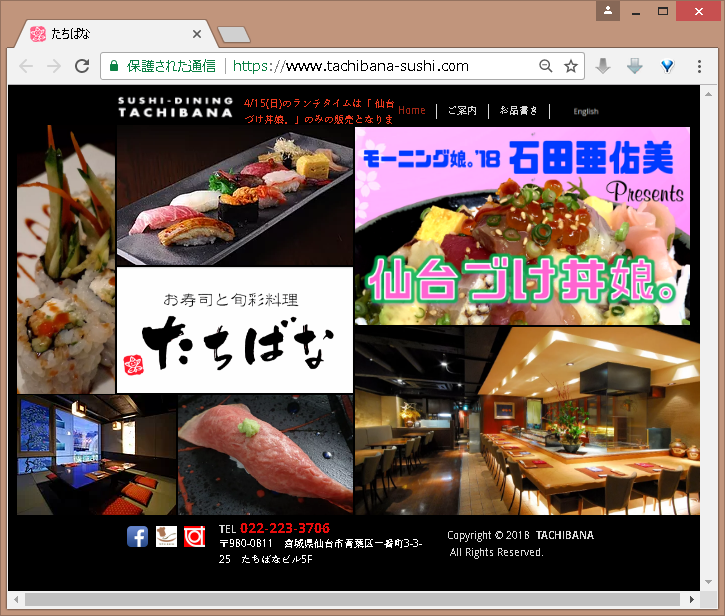725x616 pixels.
Task: Click the restaurant counter interior photo
Action: coord(527,420)
